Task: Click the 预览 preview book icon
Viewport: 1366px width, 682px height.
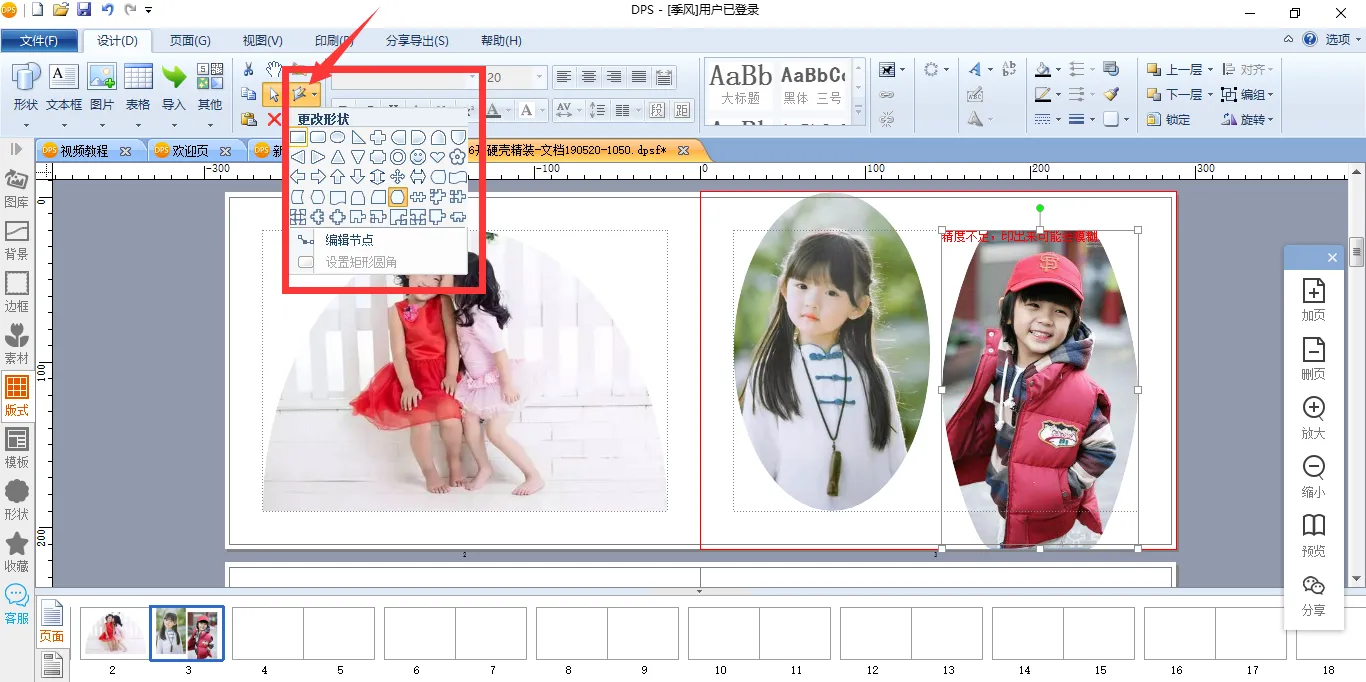Action: pos(1313,535)
